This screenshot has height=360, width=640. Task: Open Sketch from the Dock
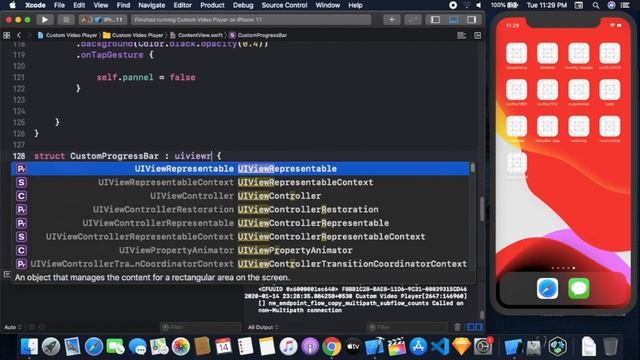click(x=461, y=347)
